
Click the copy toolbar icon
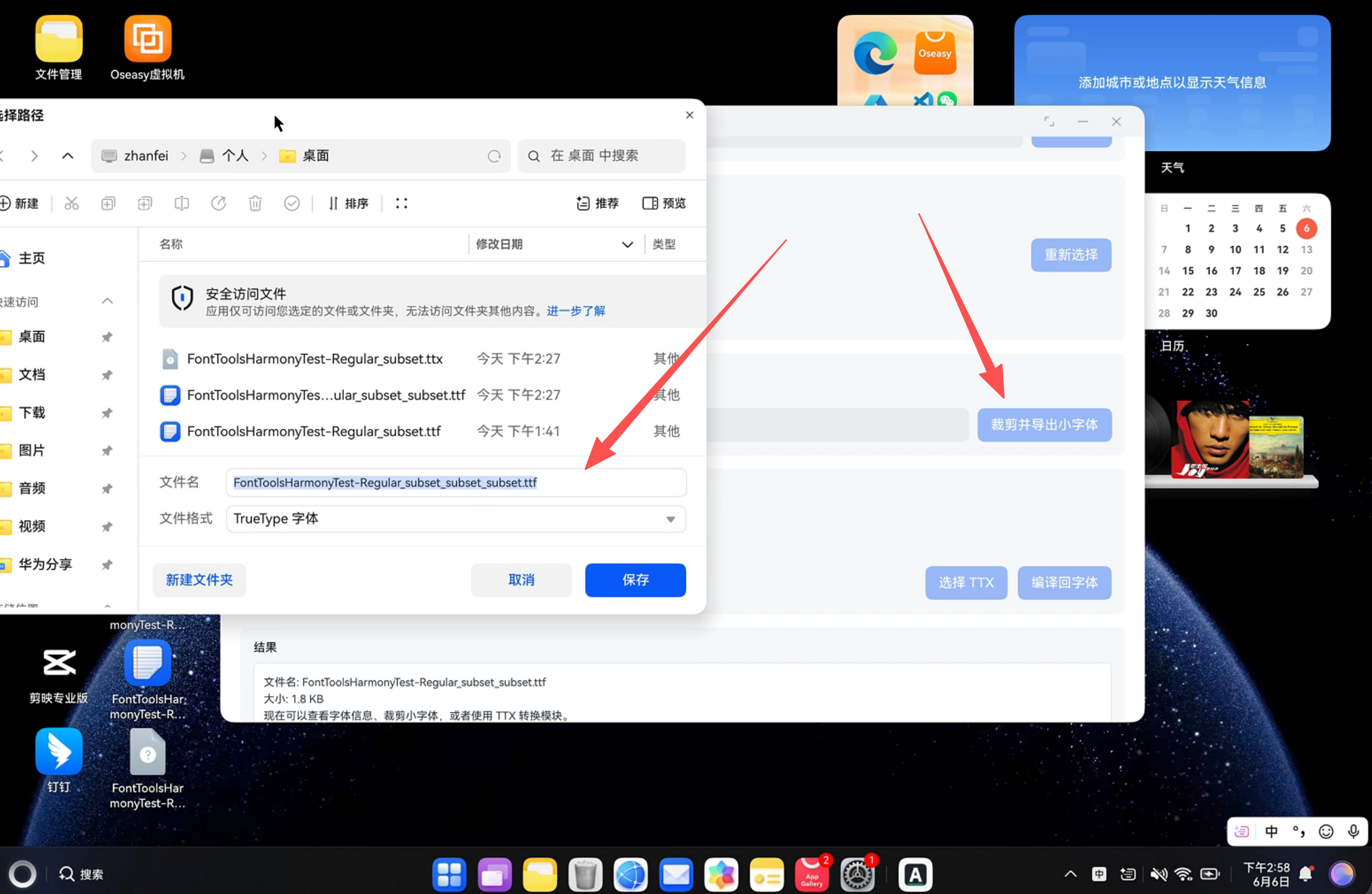click(108, 204)
